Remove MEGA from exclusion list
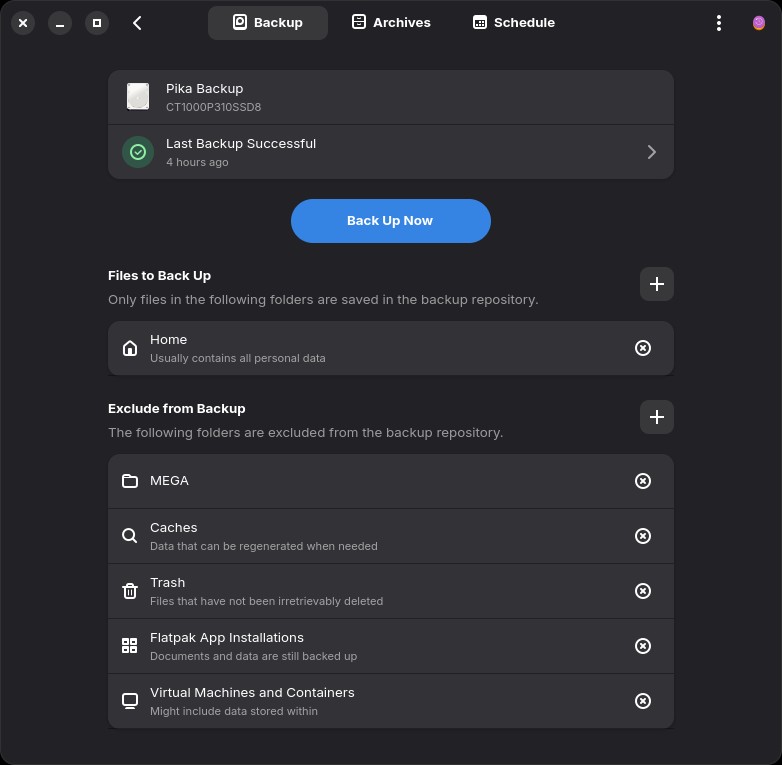The image size is (782, 765). coord(643,481)
